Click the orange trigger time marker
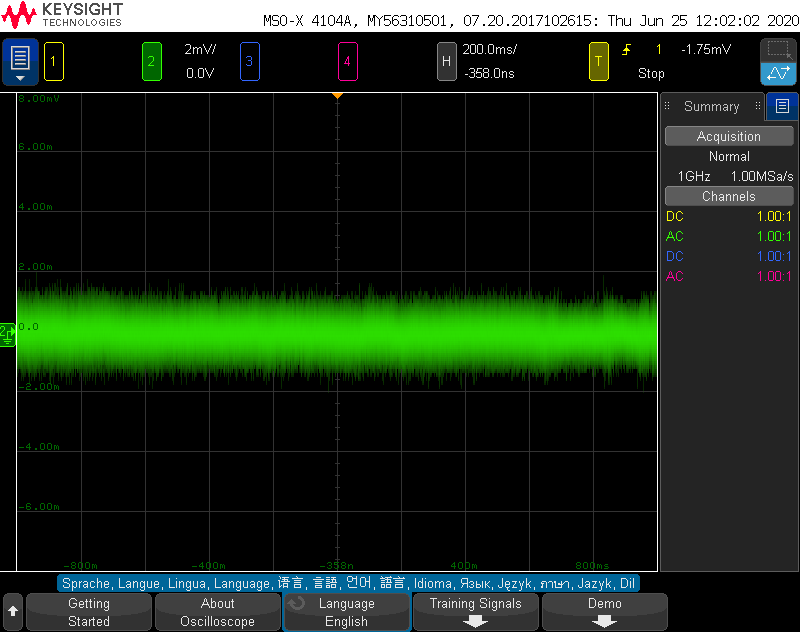Viewport: 800px width, 632px height. click(x=337, y=96)
